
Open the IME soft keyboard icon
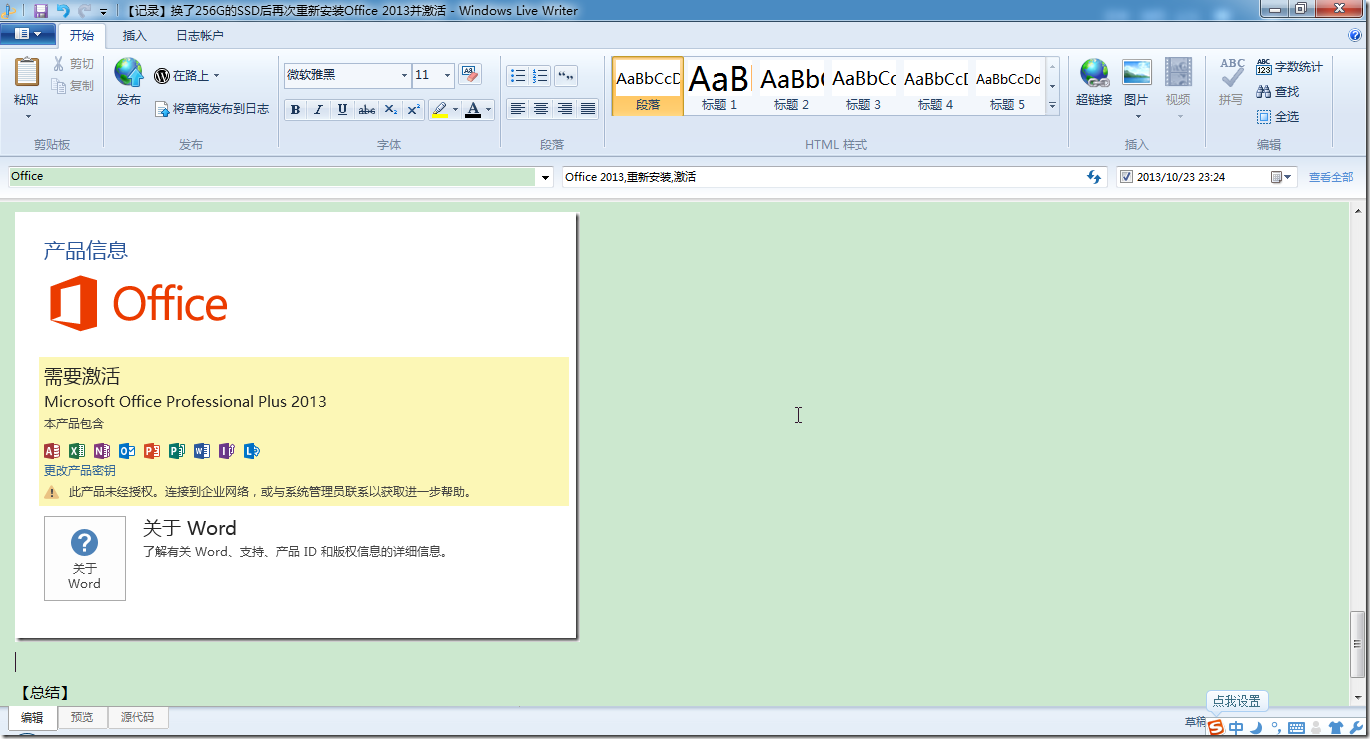pos(1296,728)
